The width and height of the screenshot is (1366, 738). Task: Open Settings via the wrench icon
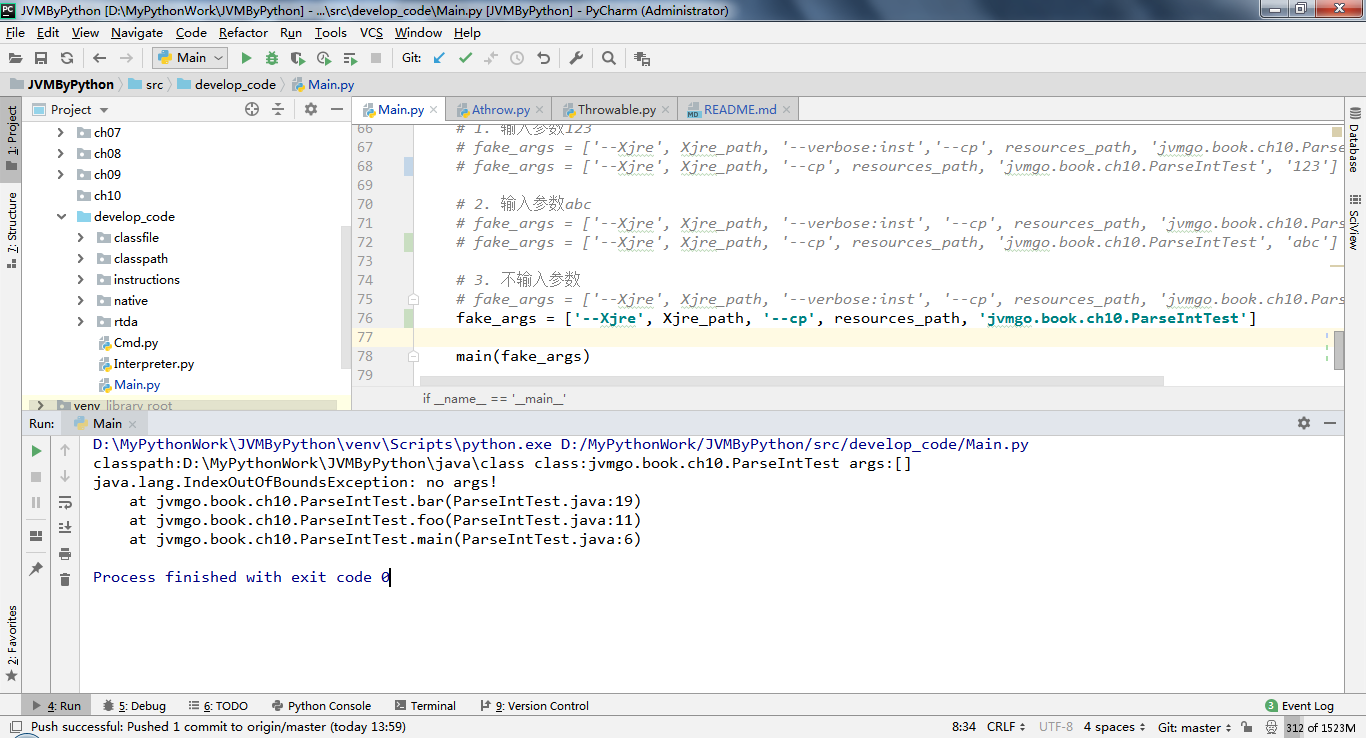(x=576, y=58)
